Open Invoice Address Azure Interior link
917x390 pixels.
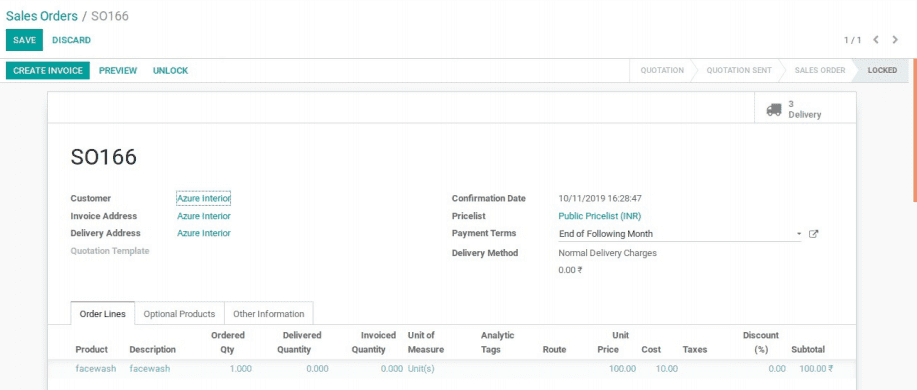pos(204,216)
